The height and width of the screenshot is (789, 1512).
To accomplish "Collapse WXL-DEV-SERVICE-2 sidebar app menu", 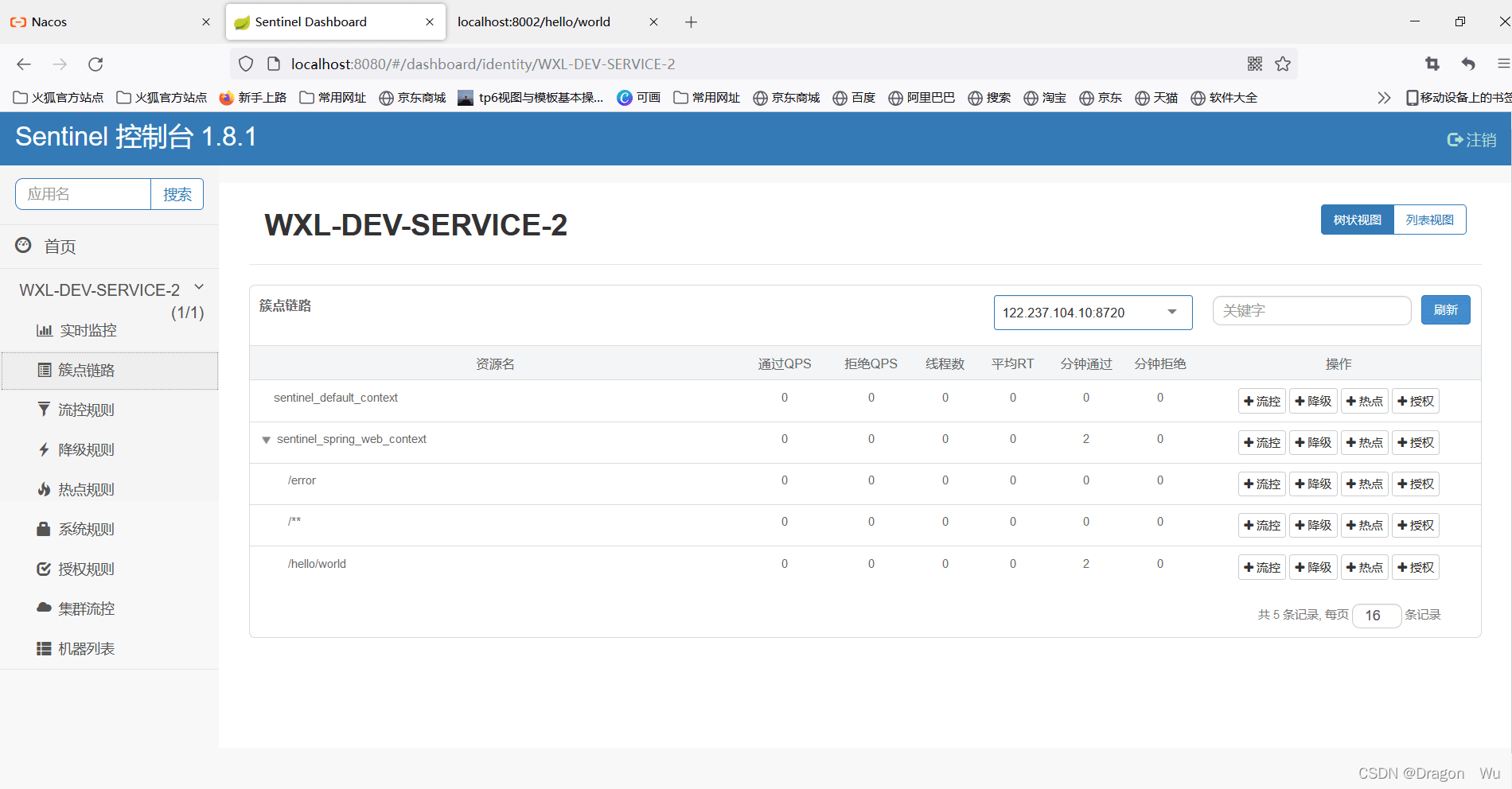I will 199,287.
